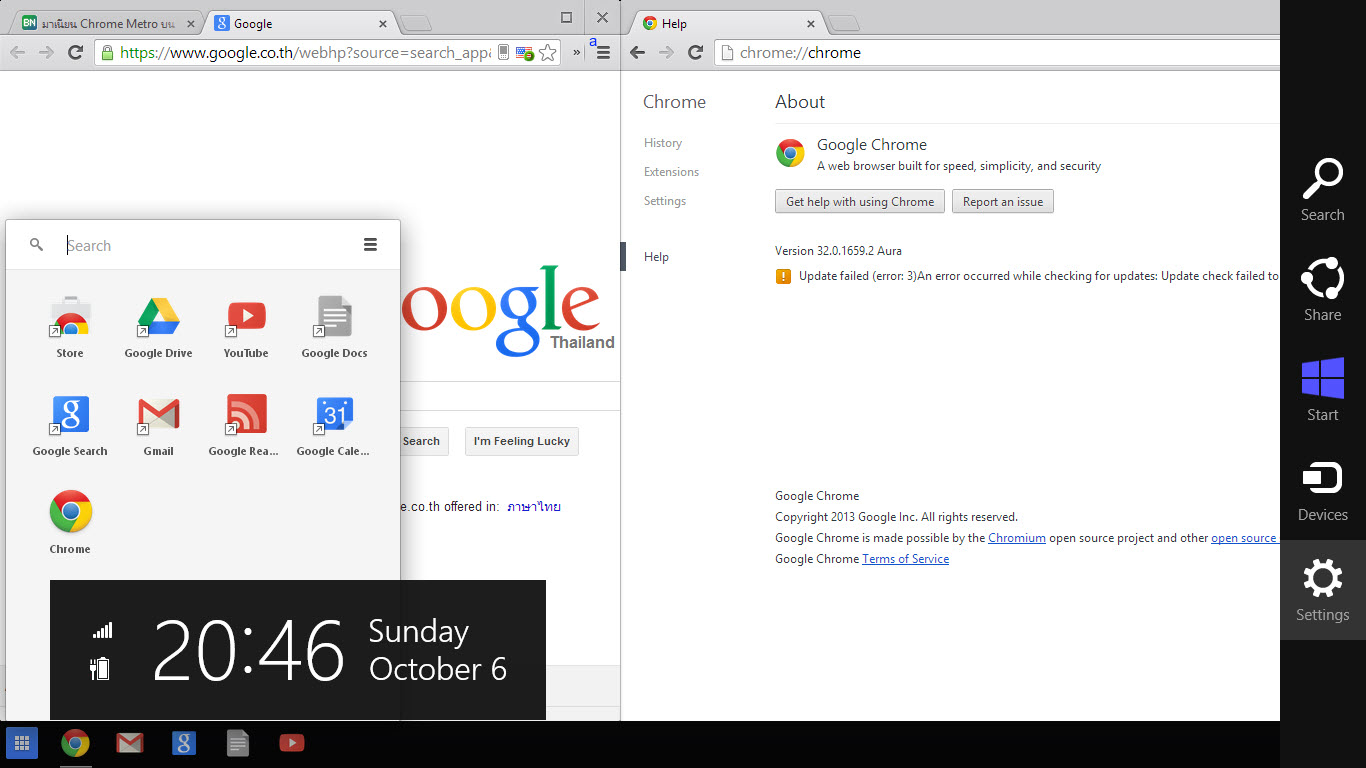Open the Share charm
The width and height of the screenshot is (1366, 768).
[1322, 290]
